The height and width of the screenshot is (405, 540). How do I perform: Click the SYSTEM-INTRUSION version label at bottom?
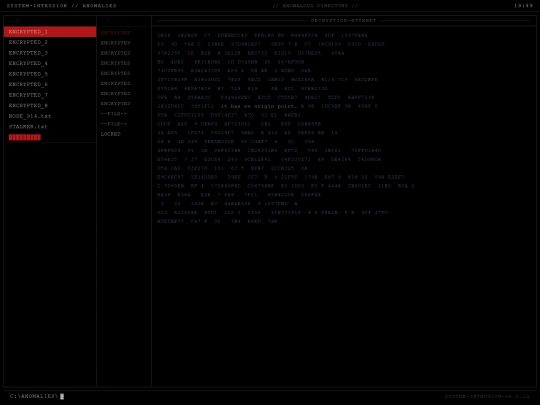(x=487, y=397)
